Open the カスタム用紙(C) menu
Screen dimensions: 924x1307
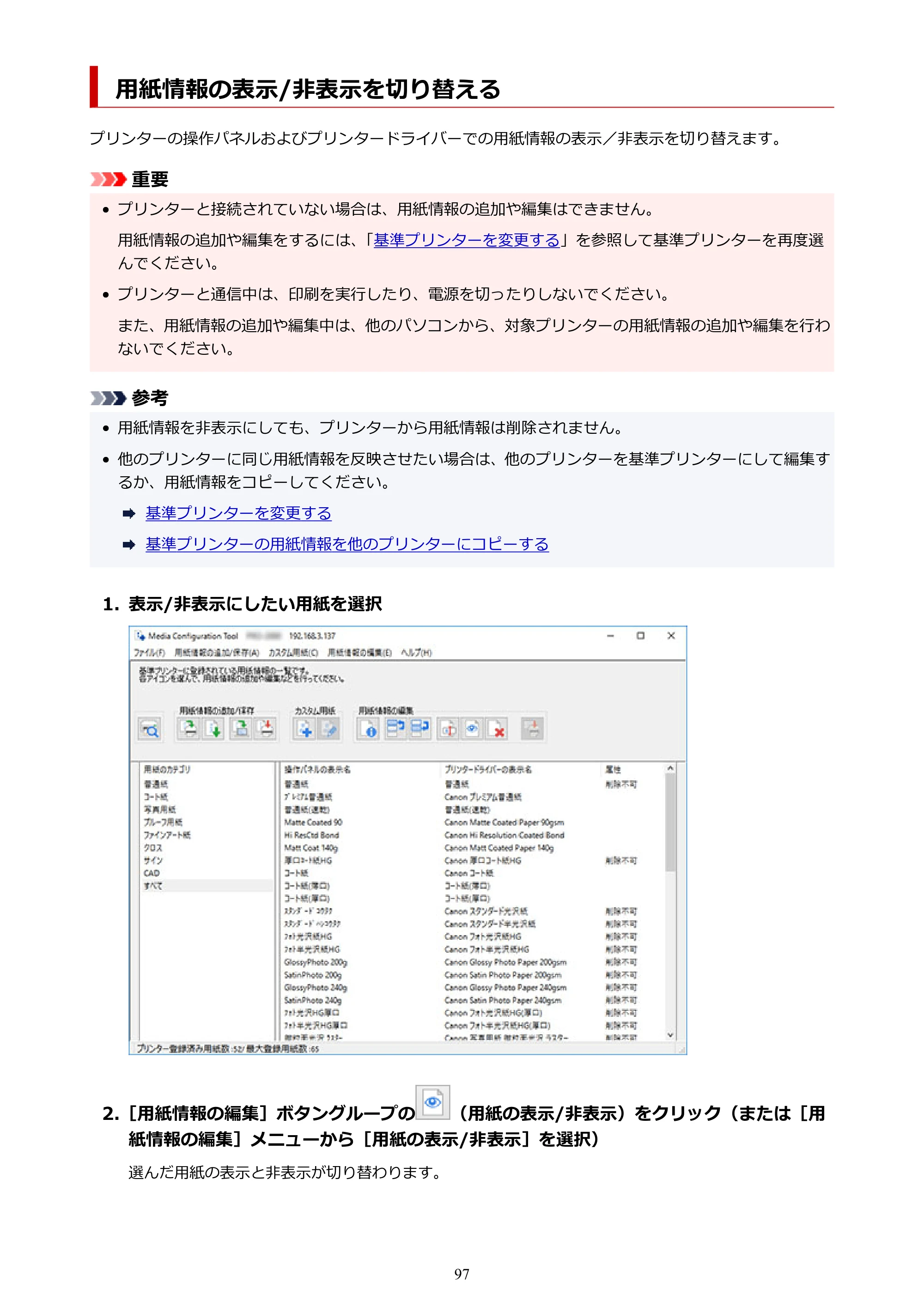pyautogui.click(x=293, y=652)
